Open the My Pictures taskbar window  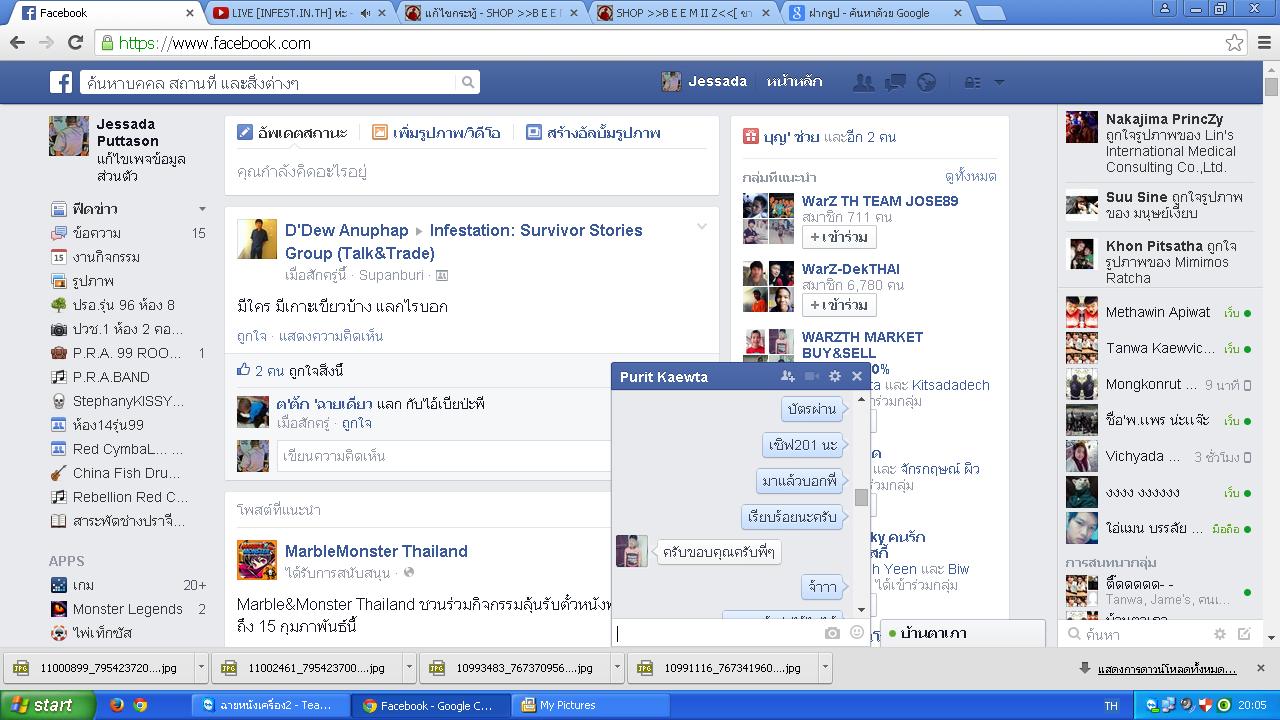coord(590,705)
